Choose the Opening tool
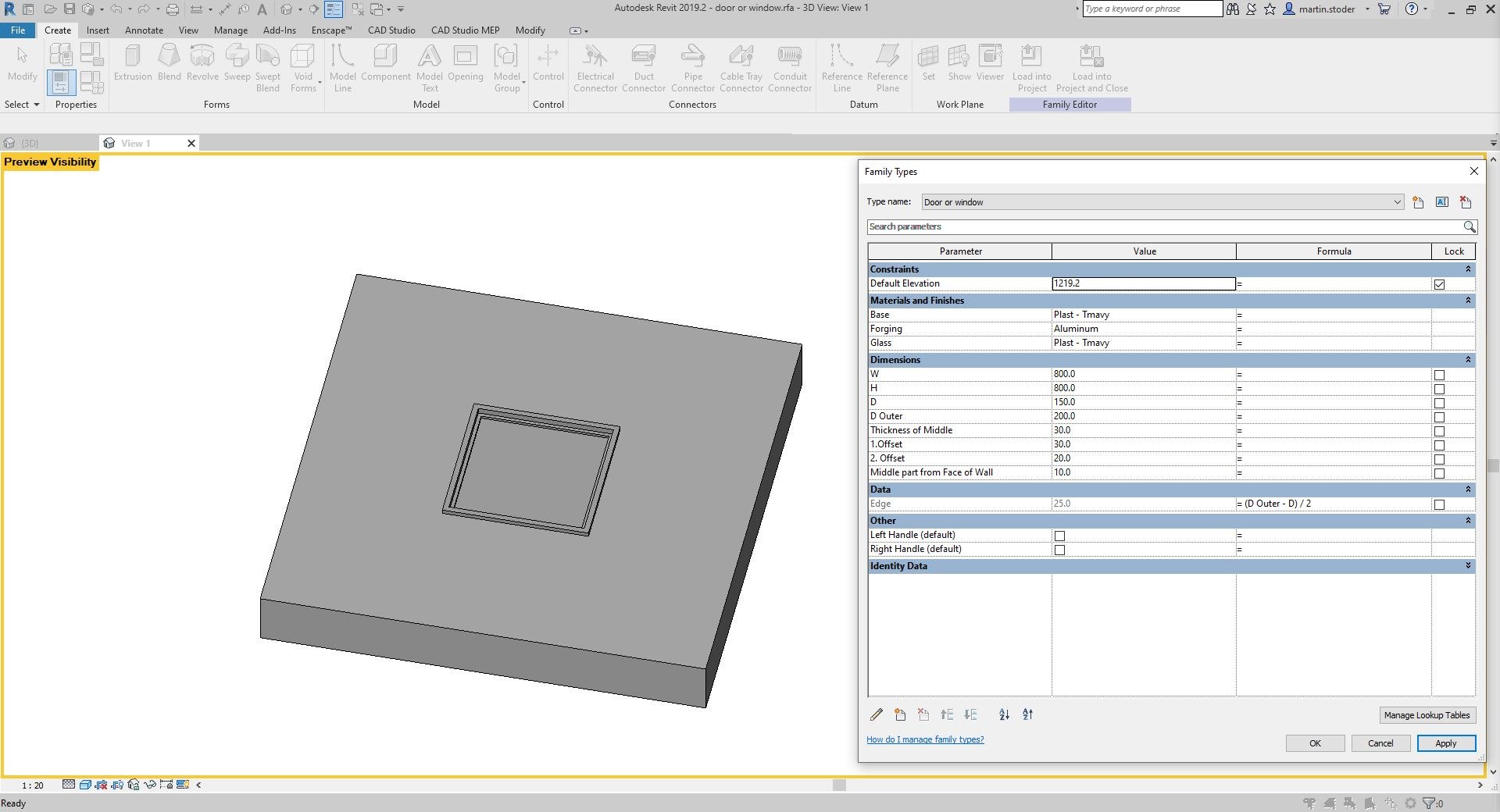1500x812 pixels. coord(466,62)
